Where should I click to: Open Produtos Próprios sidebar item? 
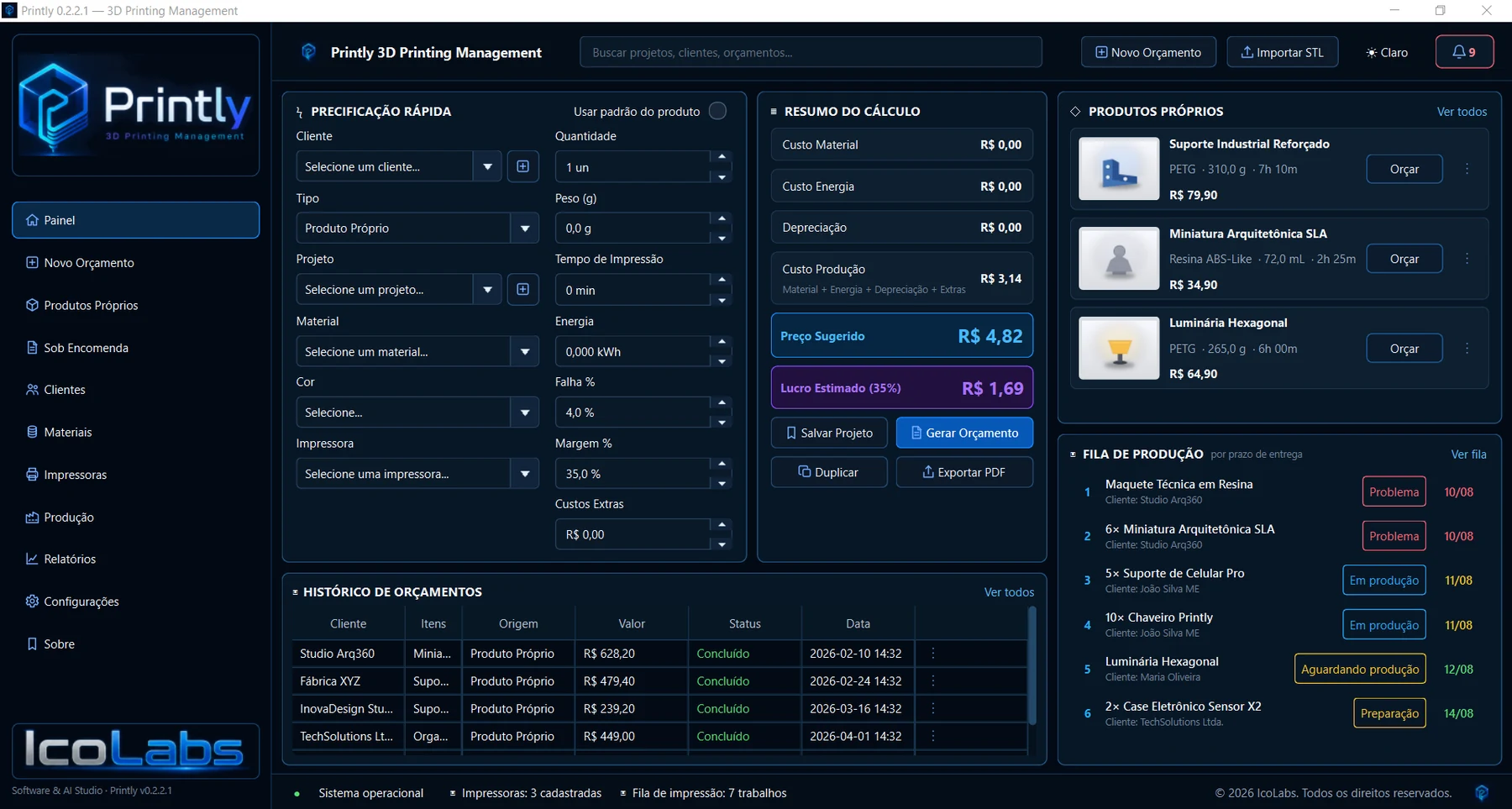click(x=135, y=305)
